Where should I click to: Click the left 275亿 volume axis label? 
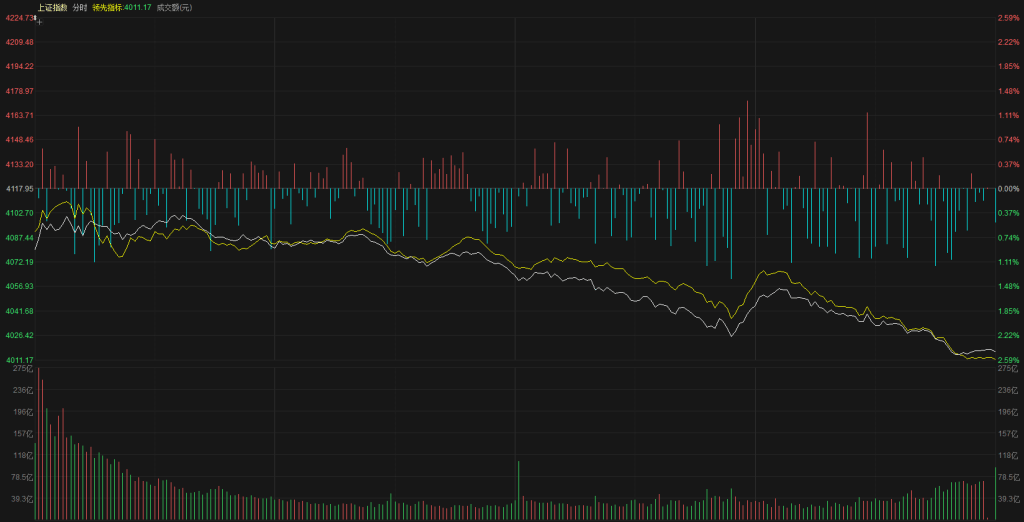click(x=22, y=369)
